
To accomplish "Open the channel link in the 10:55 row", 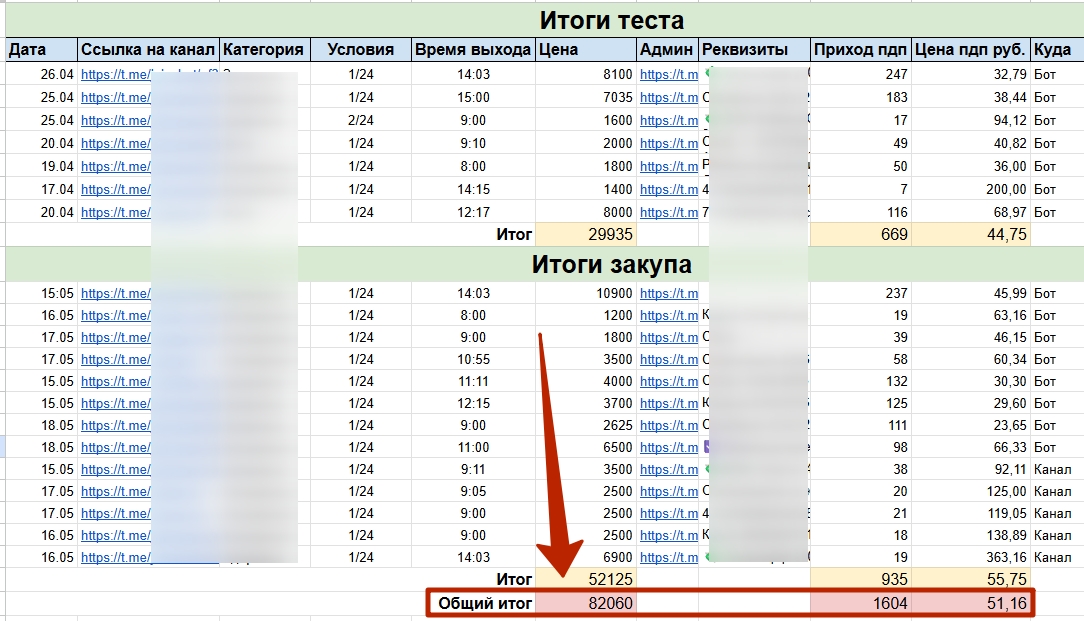I will click(115, 360).
